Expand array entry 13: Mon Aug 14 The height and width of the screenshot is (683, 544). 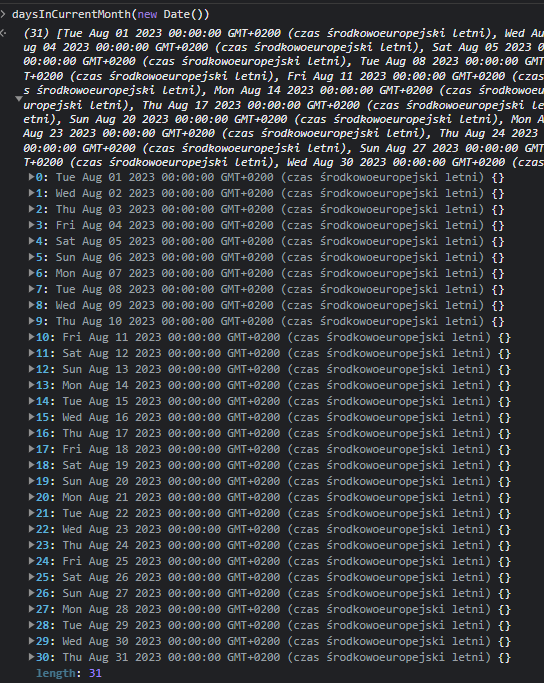(x=31, y=385)
